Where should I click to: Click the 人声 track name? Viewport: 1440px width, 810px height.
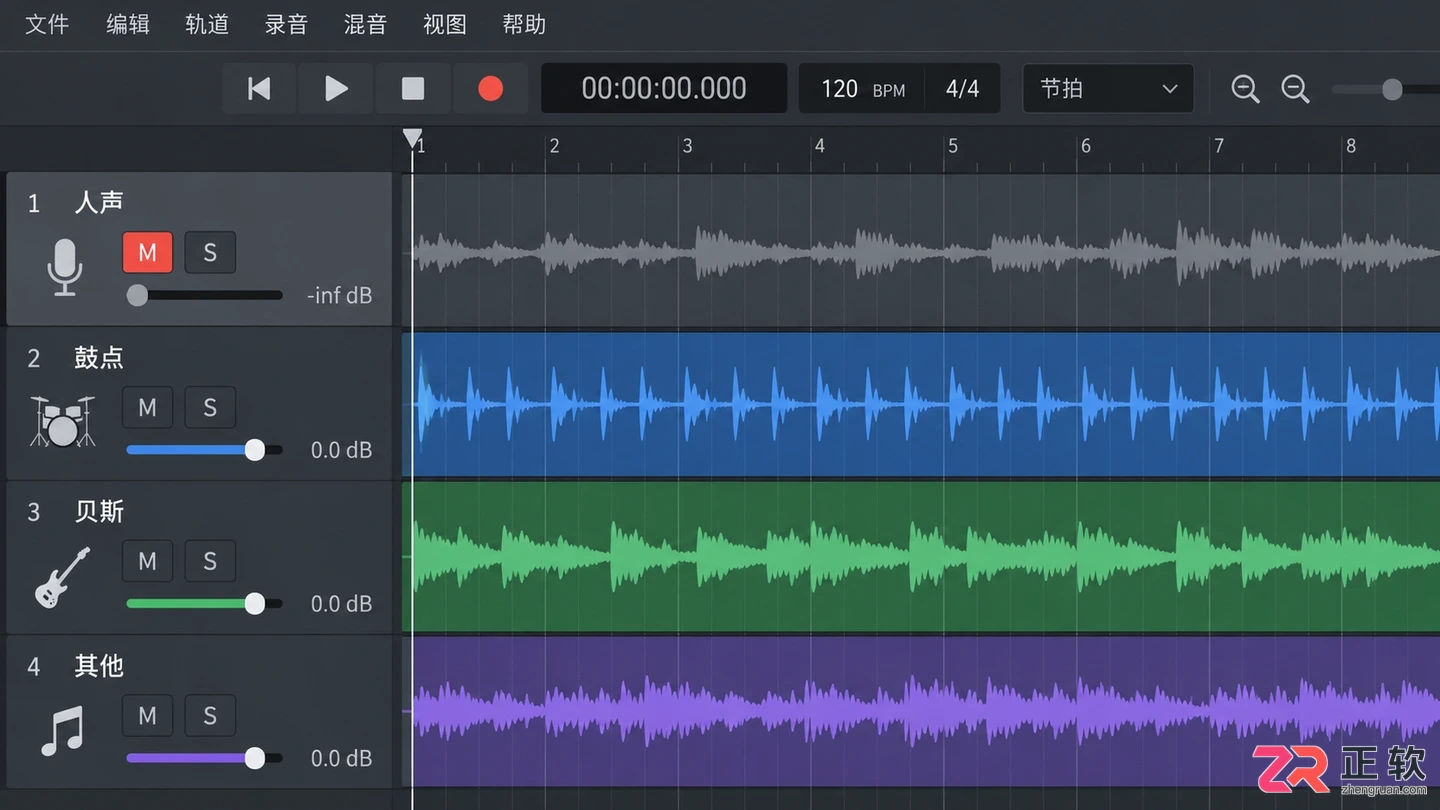pyautogui.click(x=99, y=203)
